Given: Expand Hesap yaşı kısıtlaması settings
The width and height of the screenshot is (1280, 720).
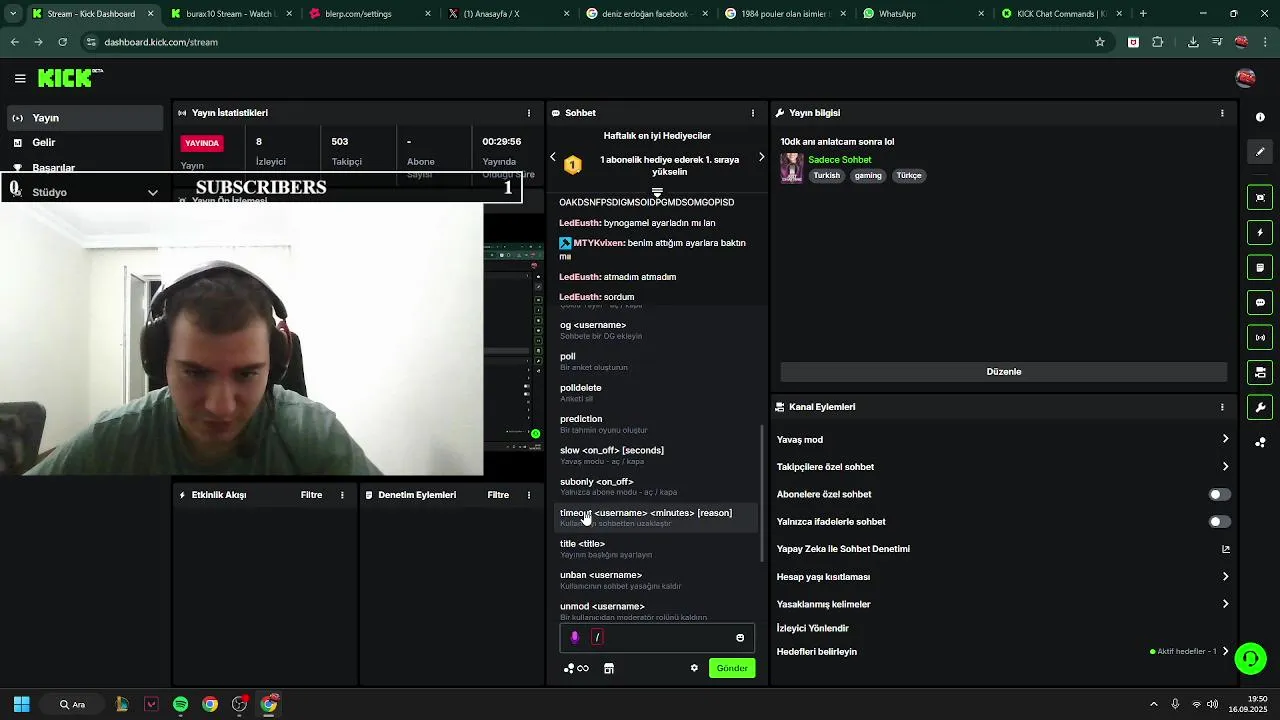Looking at the screenshot, I should 1225,576.
